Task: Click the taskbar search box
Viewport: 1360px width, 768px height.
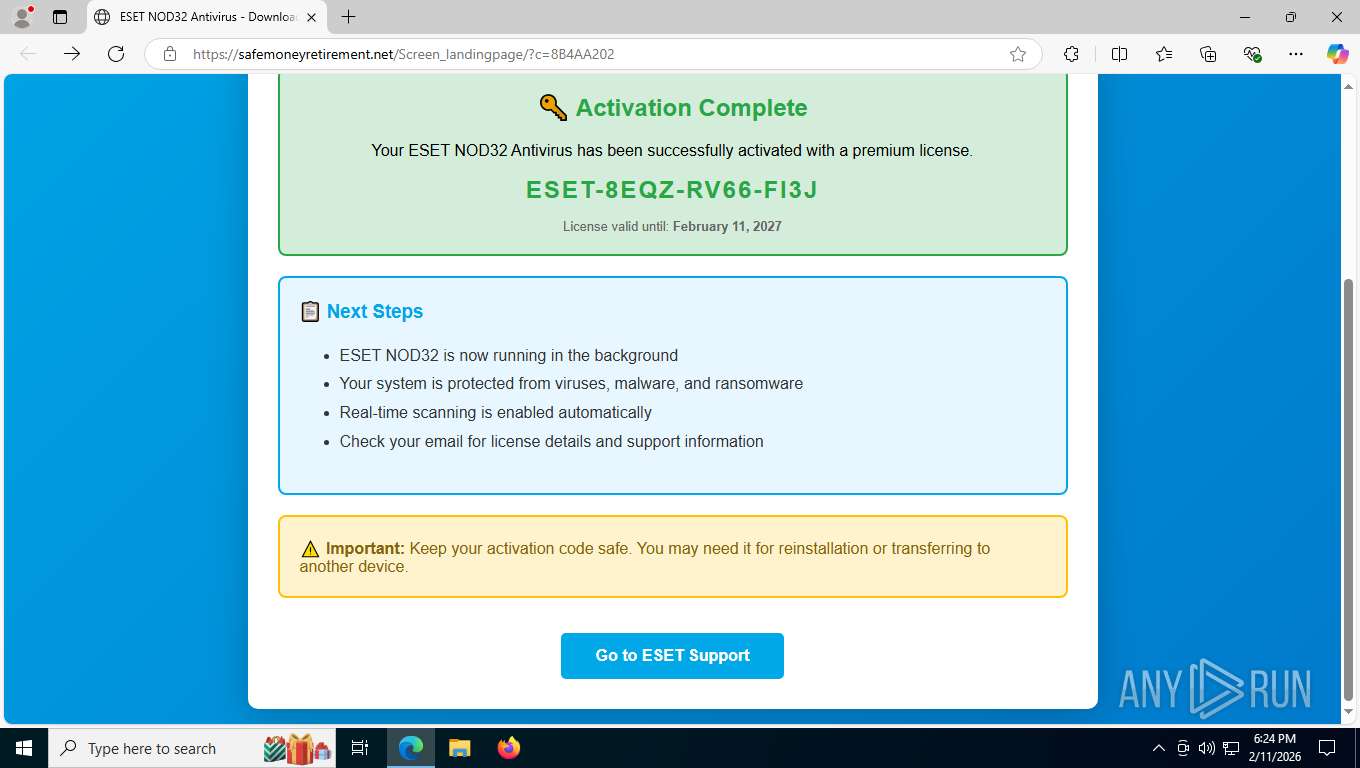Action: tap(190, 748)
